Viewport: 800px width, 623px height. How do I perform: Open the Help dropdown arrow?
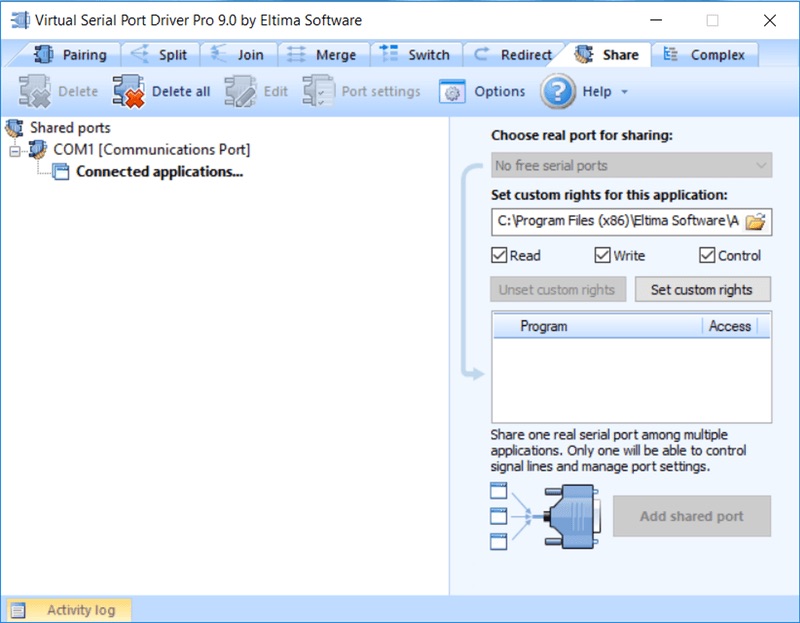tap(624, 92)
